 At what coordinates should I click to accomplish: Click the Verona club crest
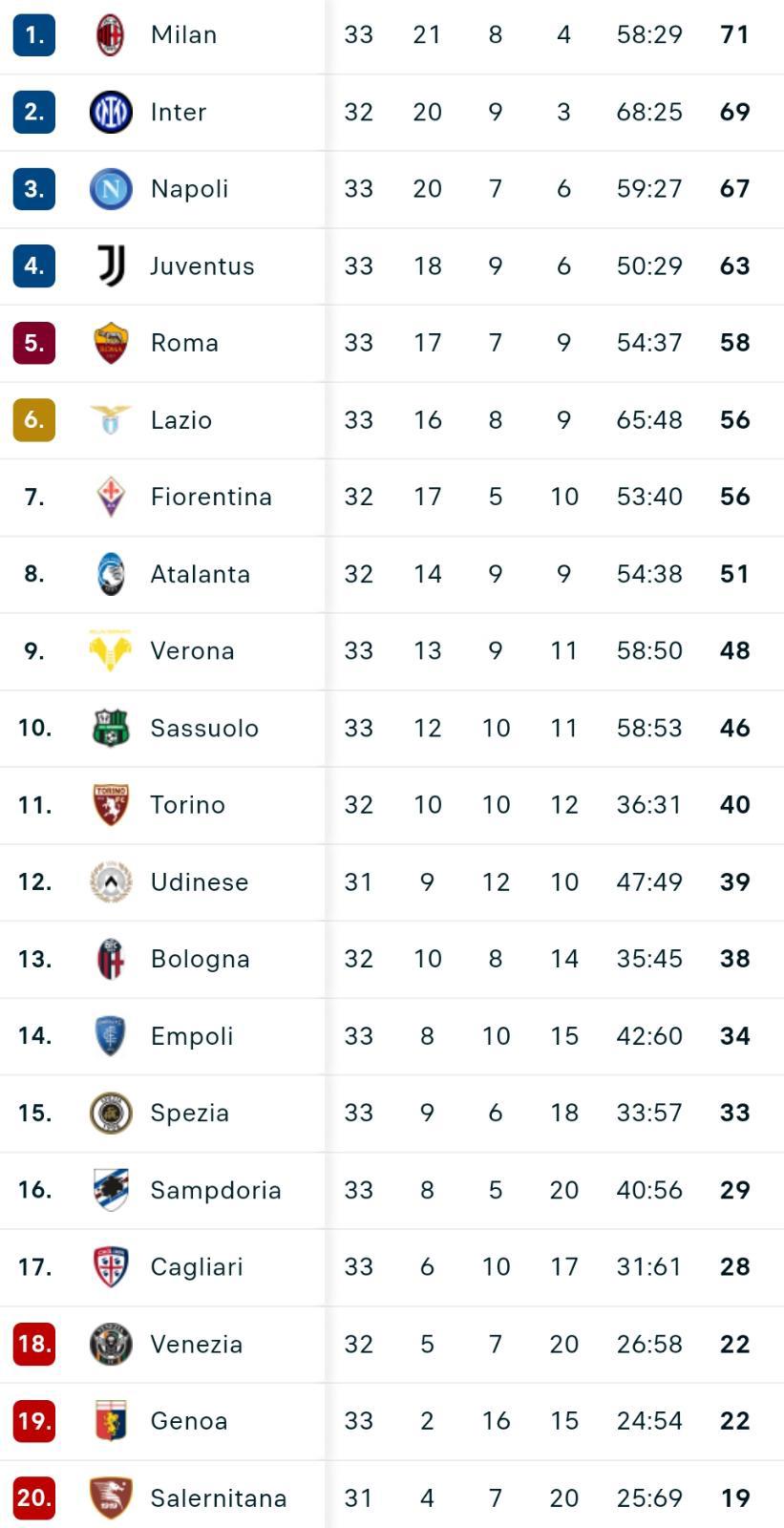point(111,650)
